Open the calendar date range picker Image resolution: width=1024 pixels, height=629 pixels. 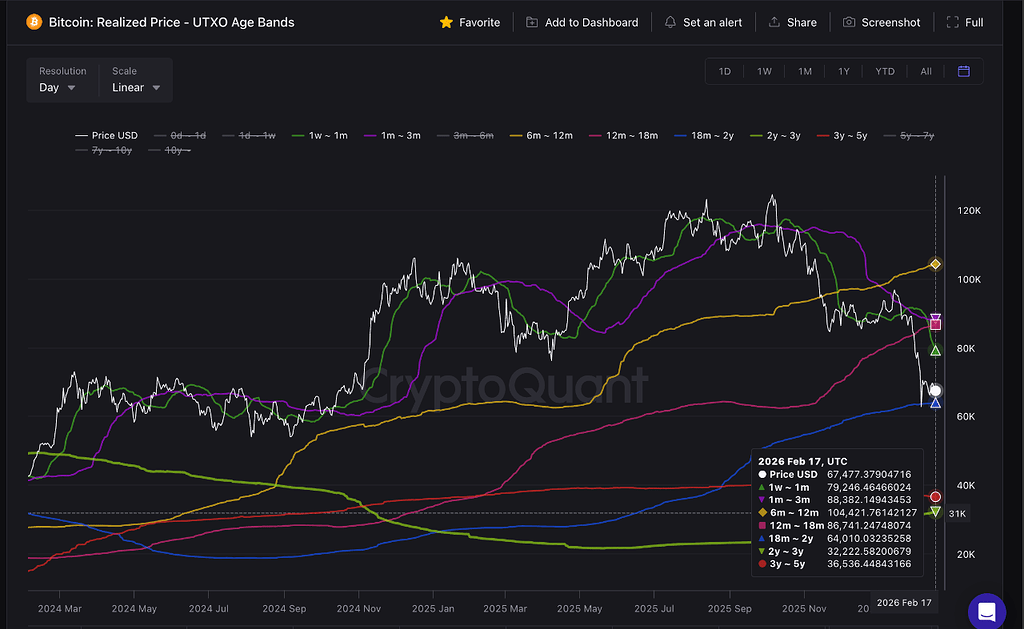963,71
